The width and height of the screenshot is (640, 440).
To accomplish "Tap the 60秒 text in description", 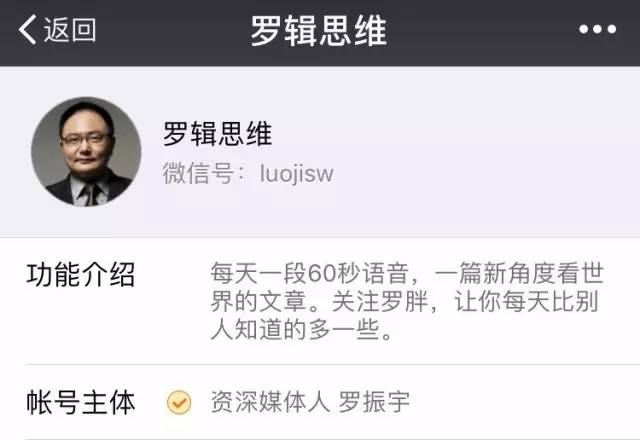I will [x=335, y=273].
